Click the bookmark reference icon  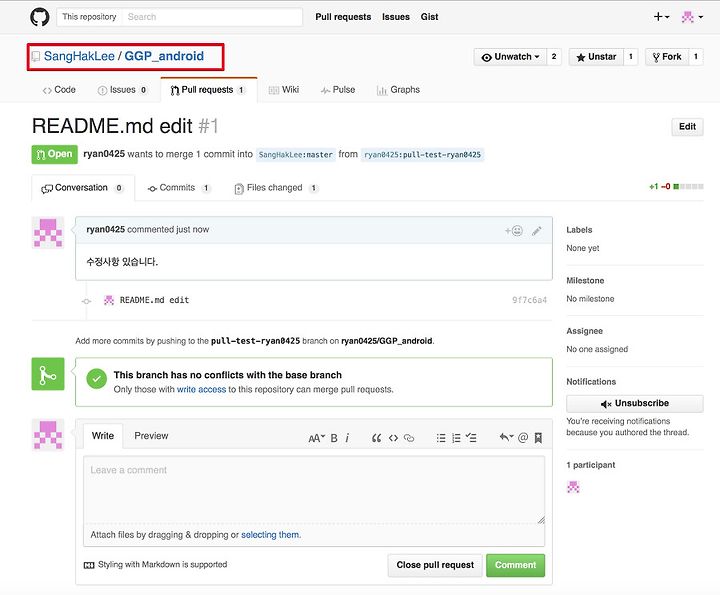coord(538,438)
